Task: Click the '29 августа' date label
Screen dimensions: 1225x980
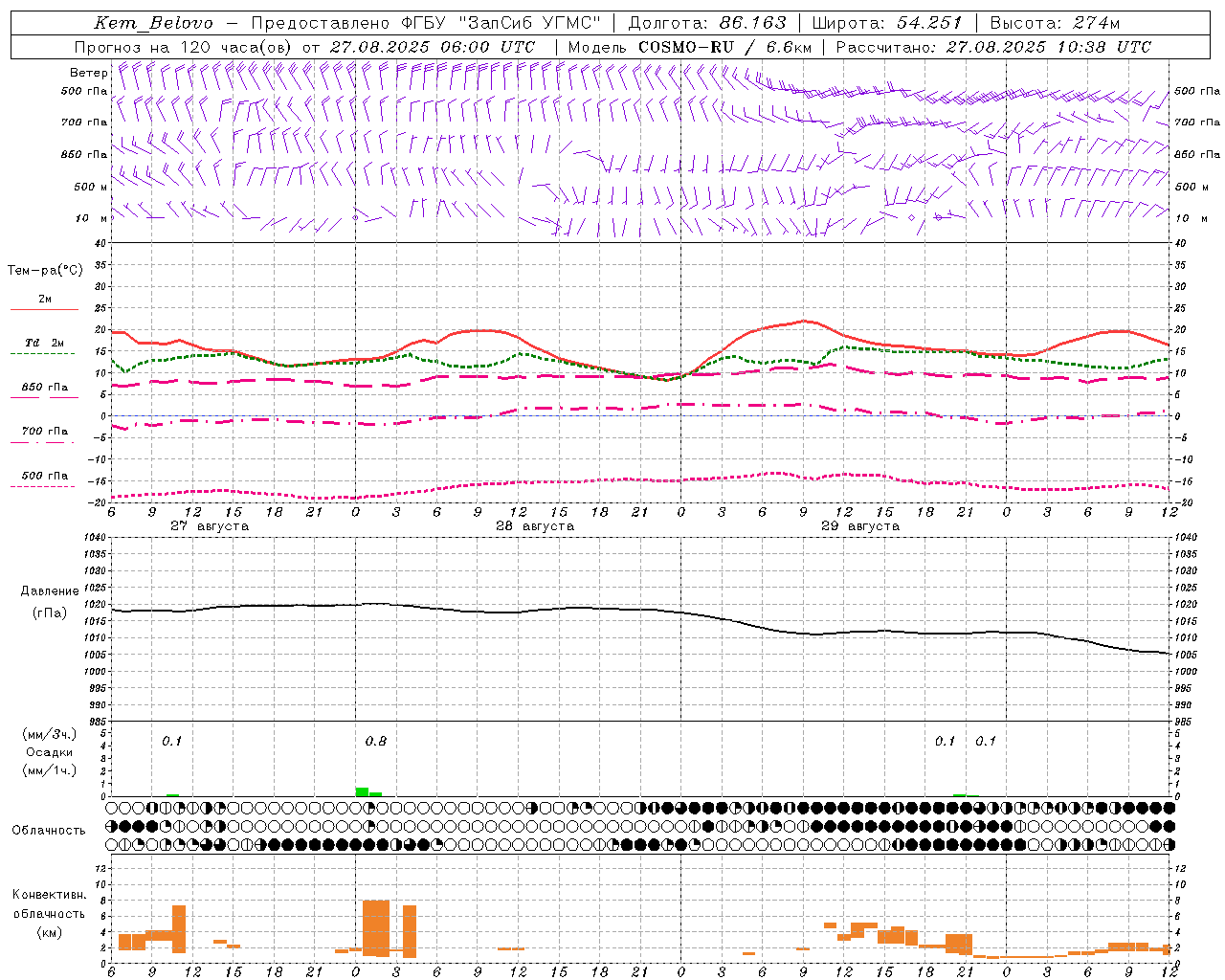Action: point(860,526)
